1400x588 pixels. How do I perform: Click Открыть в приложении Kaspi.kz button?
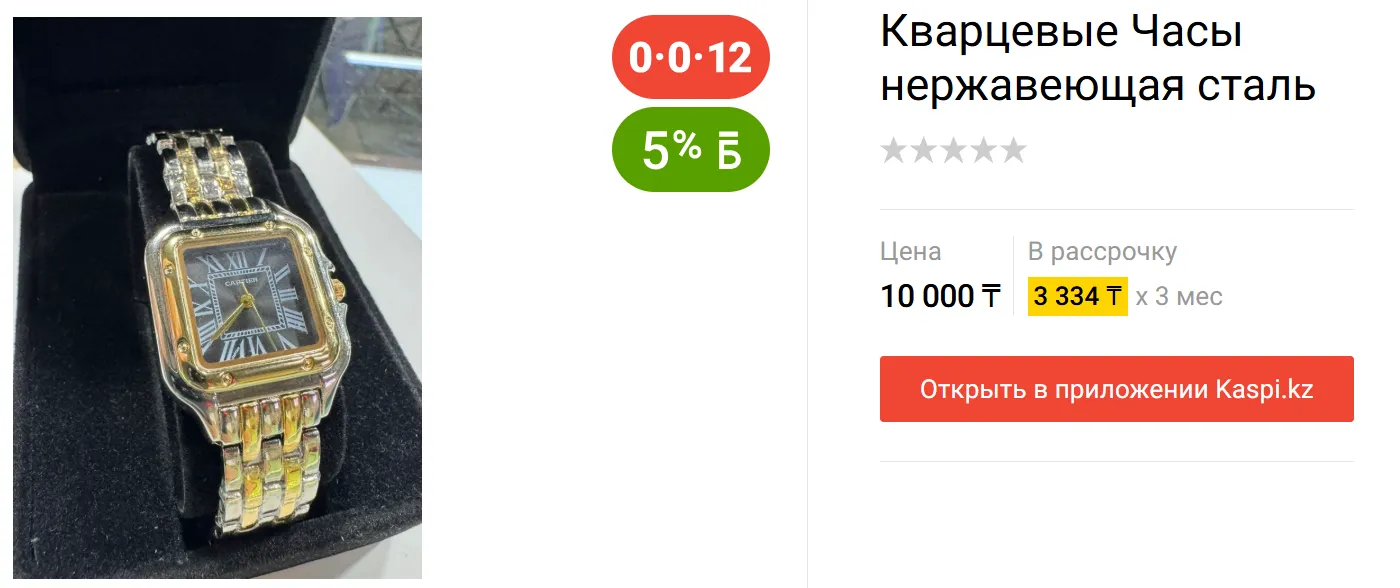tap(1117, 389)
